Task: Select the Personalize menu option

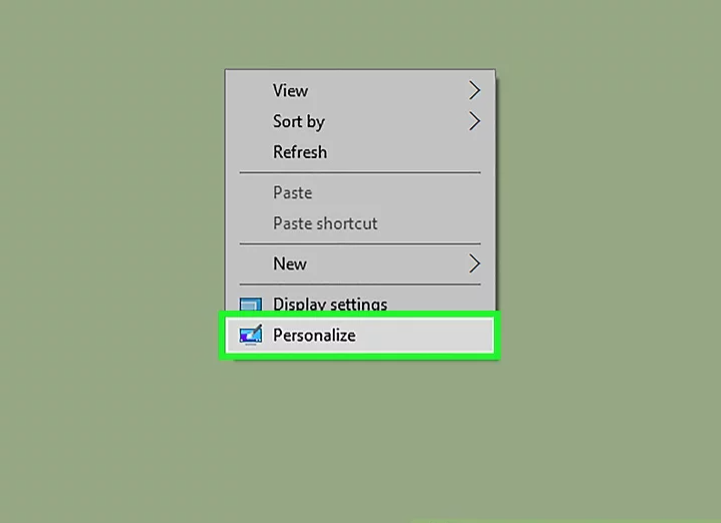Action: click(314, 335)
